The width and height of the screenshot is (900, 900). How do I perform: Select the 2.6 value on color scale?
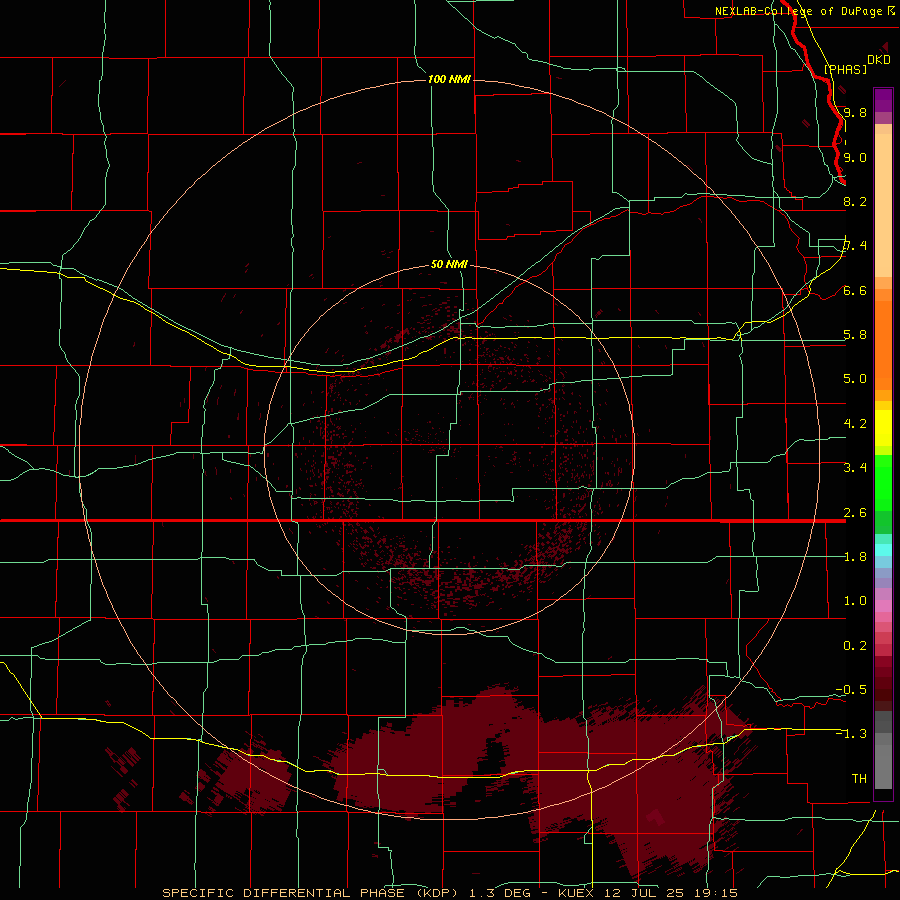[855, 513]
